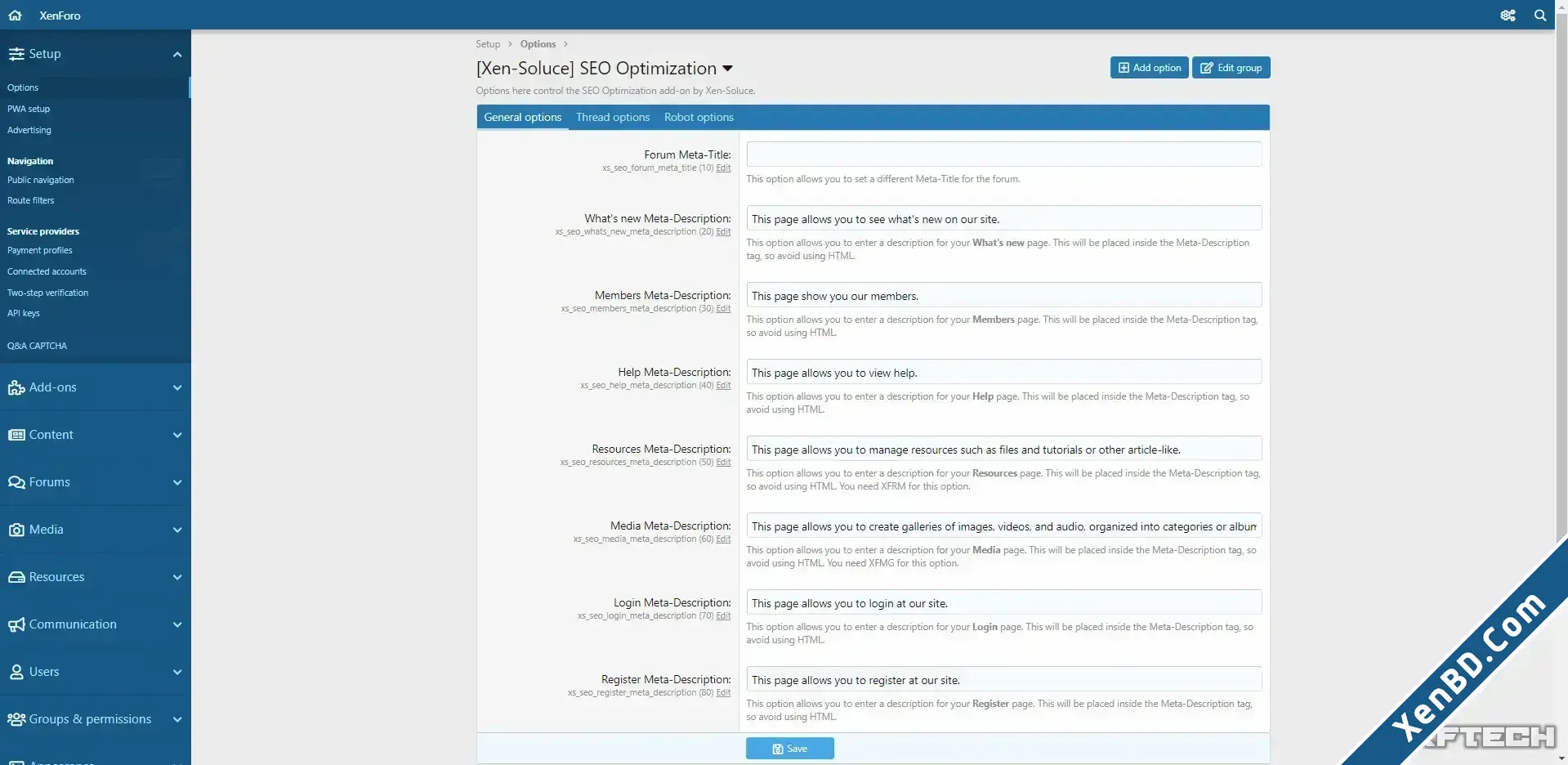This screenshot has height=765, width=1568.
Task: Click the Media camera icon
Action: (16, 530)
